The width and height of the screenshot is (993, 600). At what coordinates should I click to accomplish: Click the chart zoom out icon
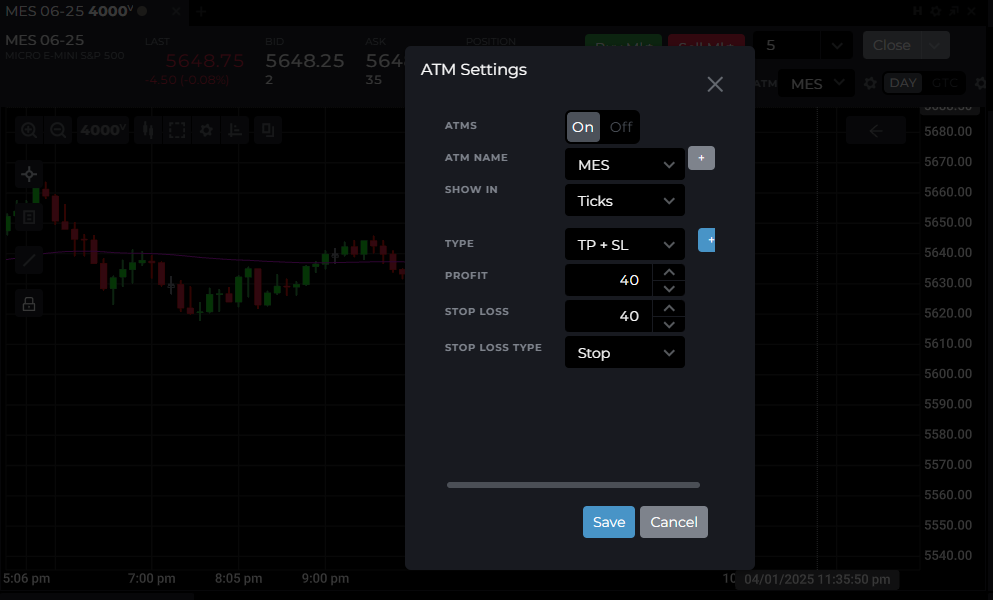pos(59,130)
